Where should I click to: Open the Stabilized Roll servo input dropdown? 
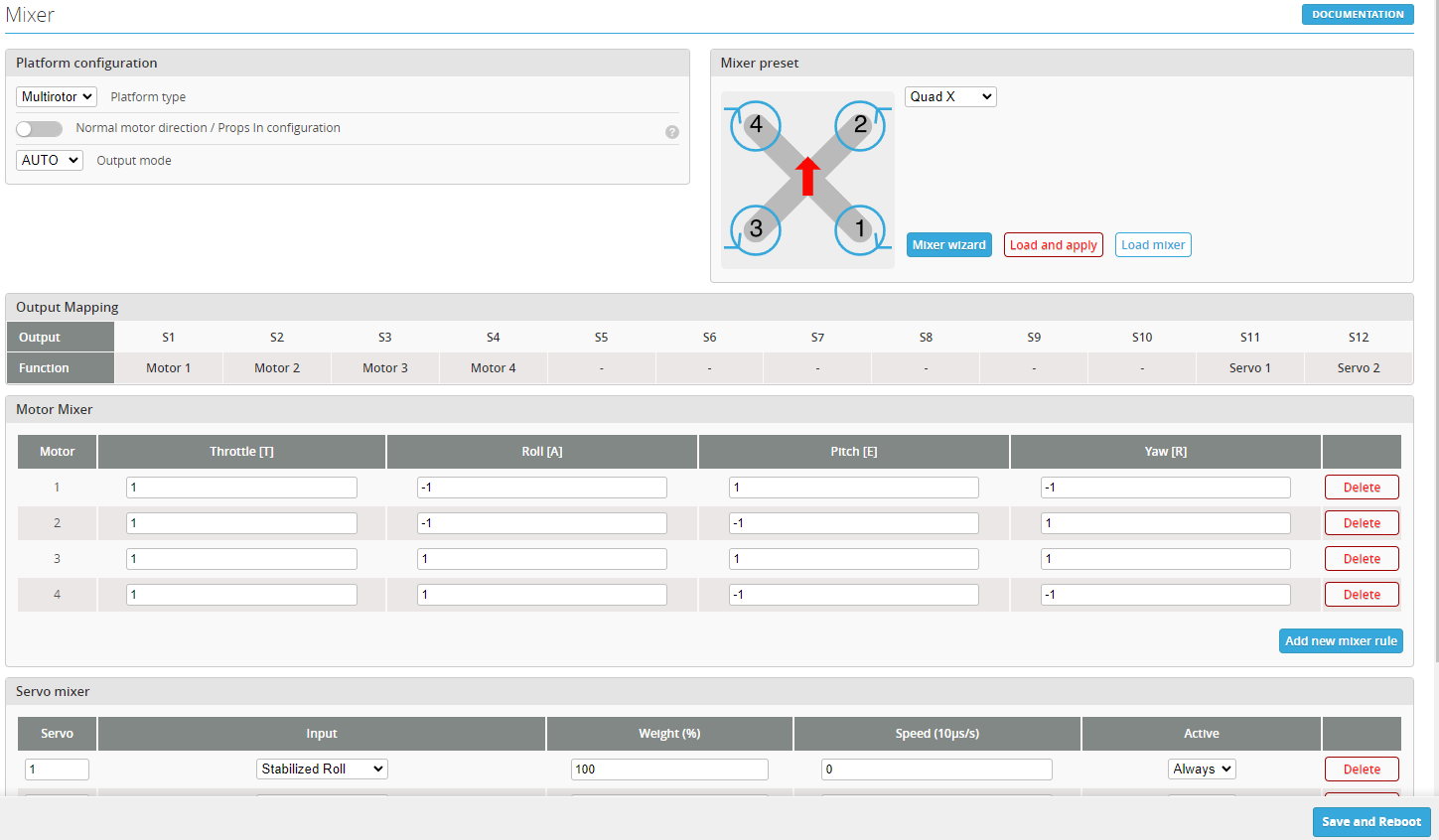322,769
